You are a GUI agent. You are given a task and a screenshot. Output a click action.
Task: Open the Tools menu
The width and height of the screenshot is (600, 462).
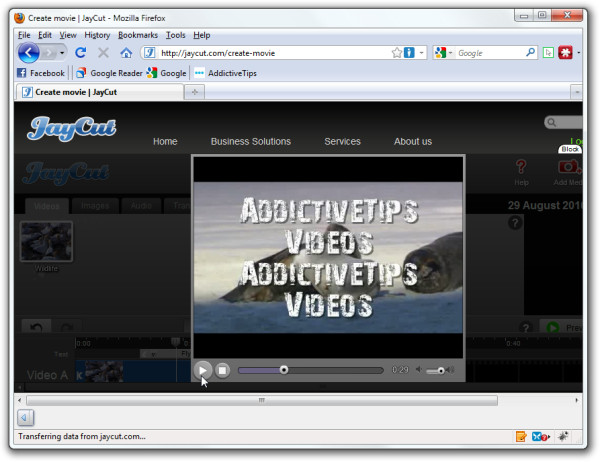(x=175, y=35)
